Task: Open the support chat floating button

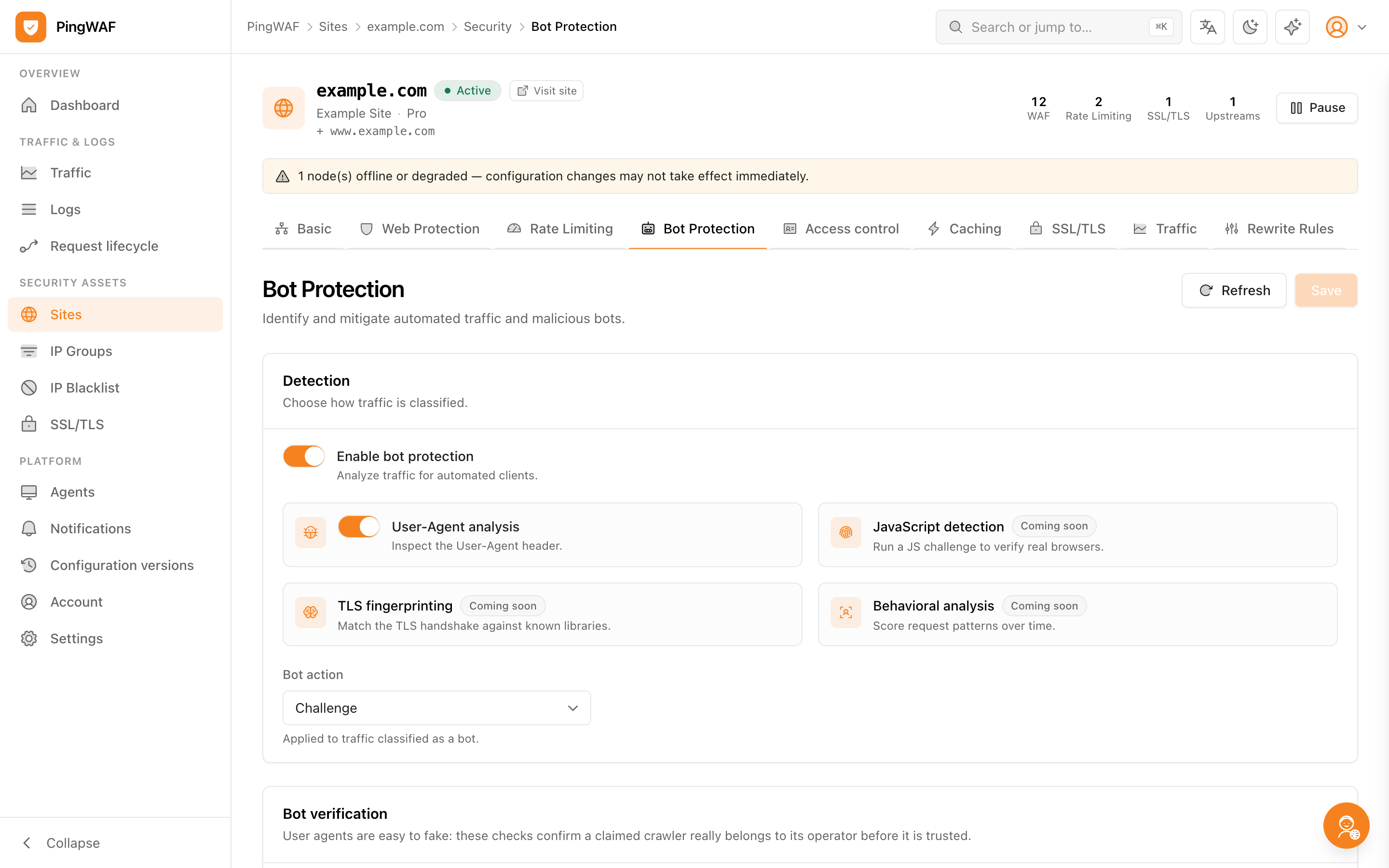Action: pyautogui.click(x=1346, y=826)
